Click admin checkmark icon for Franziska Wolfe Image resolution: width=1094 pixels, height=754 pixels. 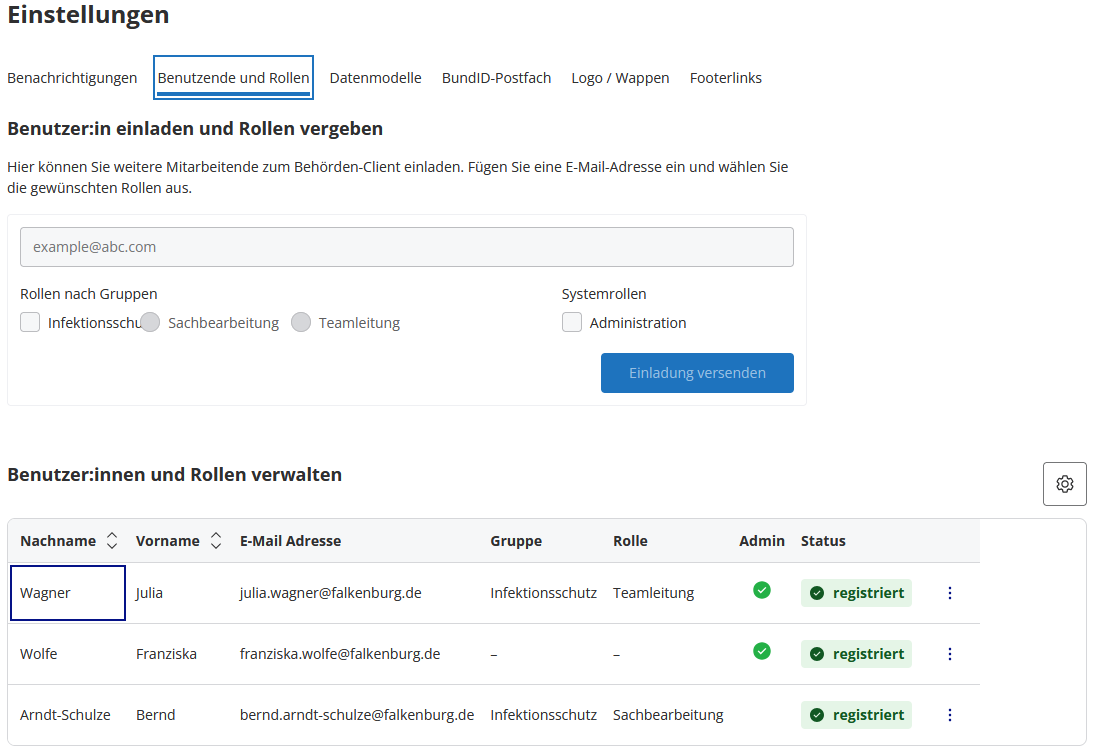762,651
